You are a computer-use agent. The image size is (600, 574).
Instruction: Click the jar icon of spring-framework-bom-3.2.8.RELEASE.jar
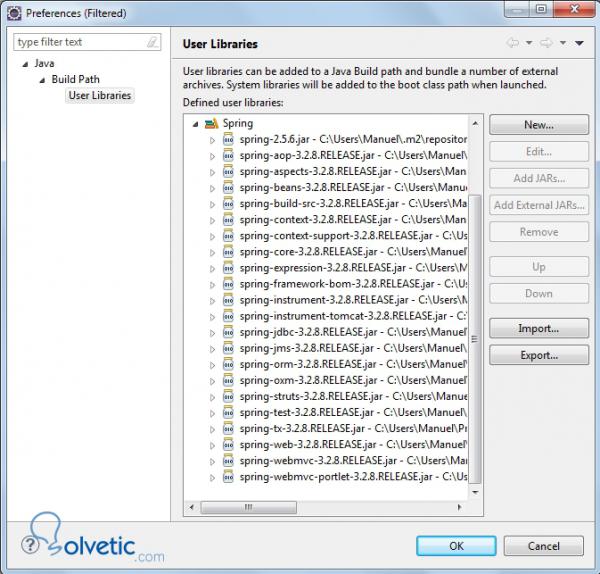[228, 284]
